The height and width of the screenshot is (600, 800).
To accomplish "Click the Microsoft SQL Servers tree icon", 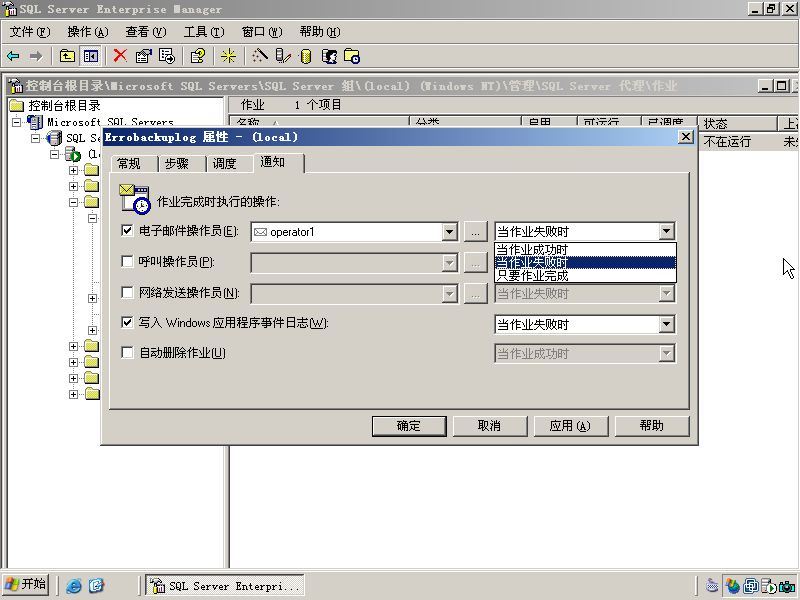I will pyautogui.click(x=35, y=122).
